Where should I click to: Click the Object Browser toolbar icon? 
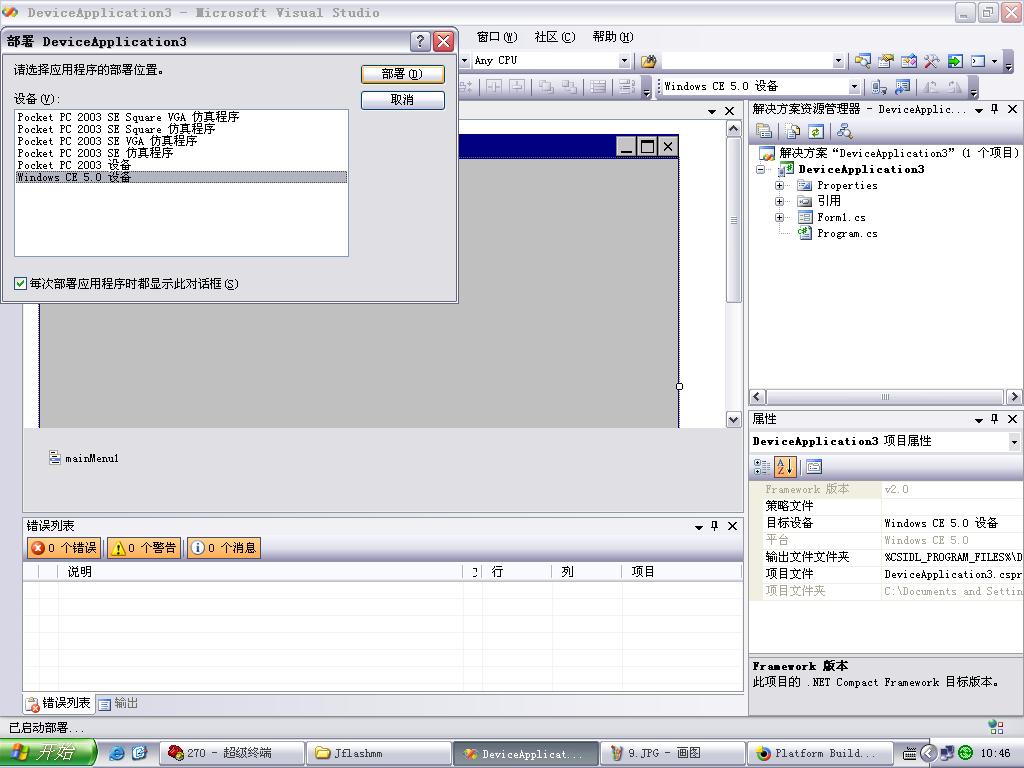pyautogui.click(x=908, y=61)
